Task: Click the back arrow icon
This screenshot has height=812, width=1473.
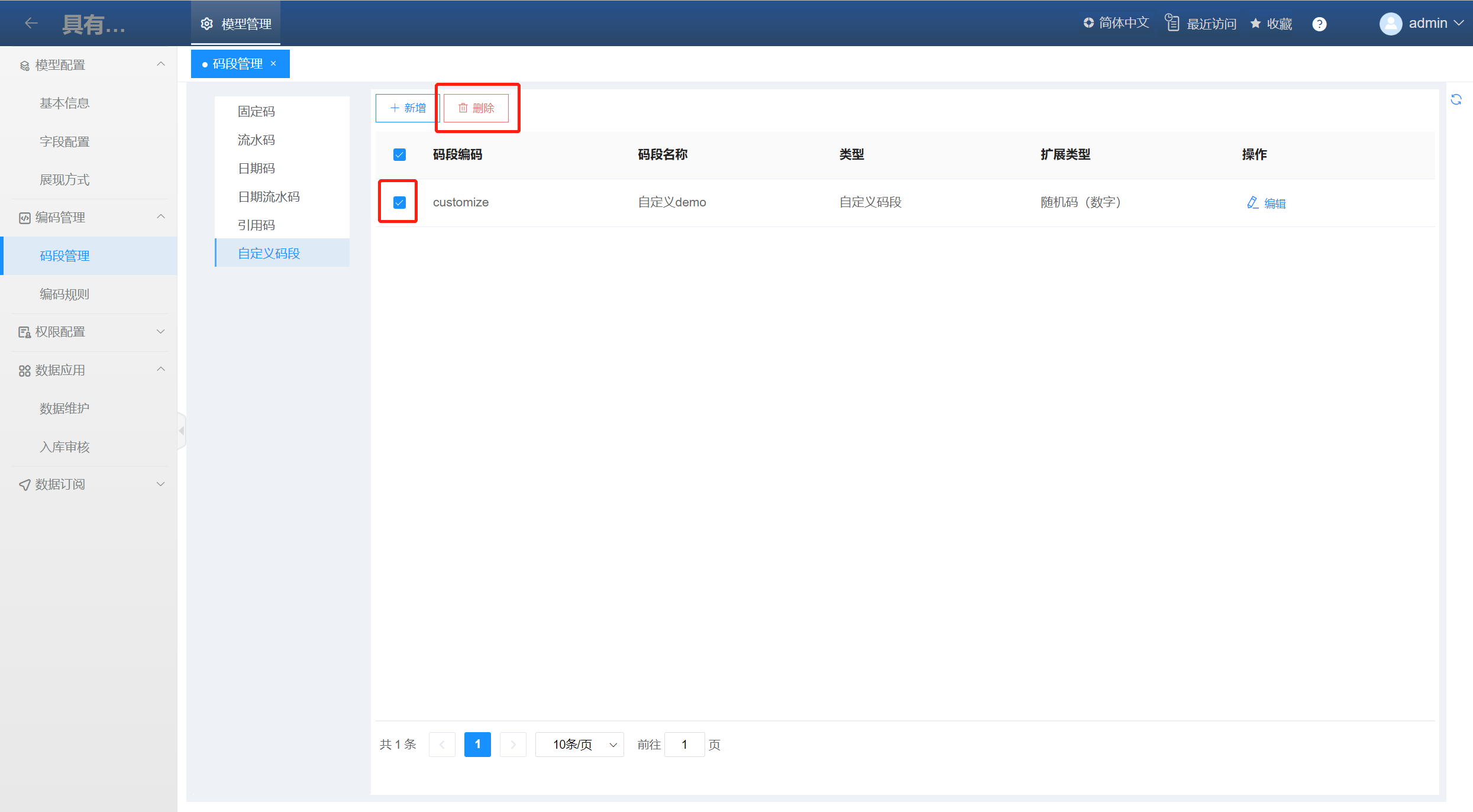Action: (x=31, y=23)
